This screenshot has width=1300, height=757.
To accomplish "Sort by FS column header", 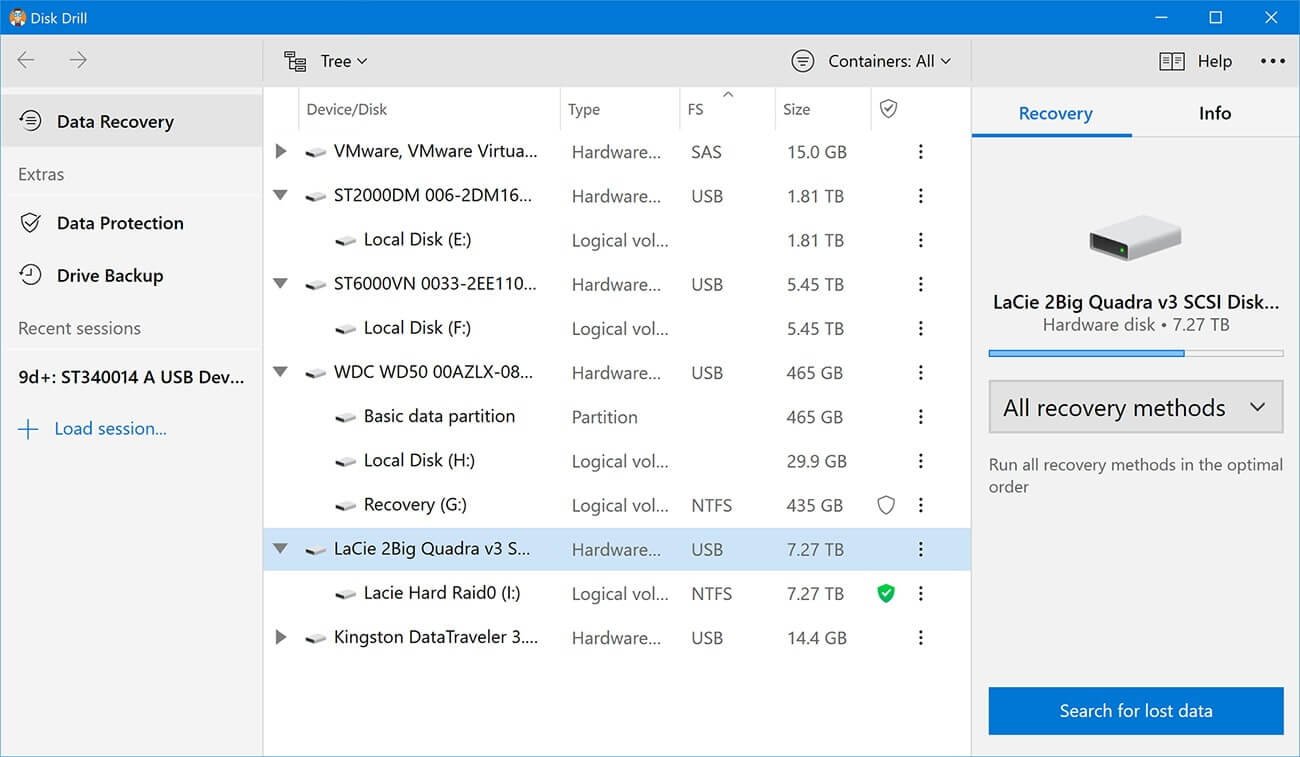I will click(727, 109).
